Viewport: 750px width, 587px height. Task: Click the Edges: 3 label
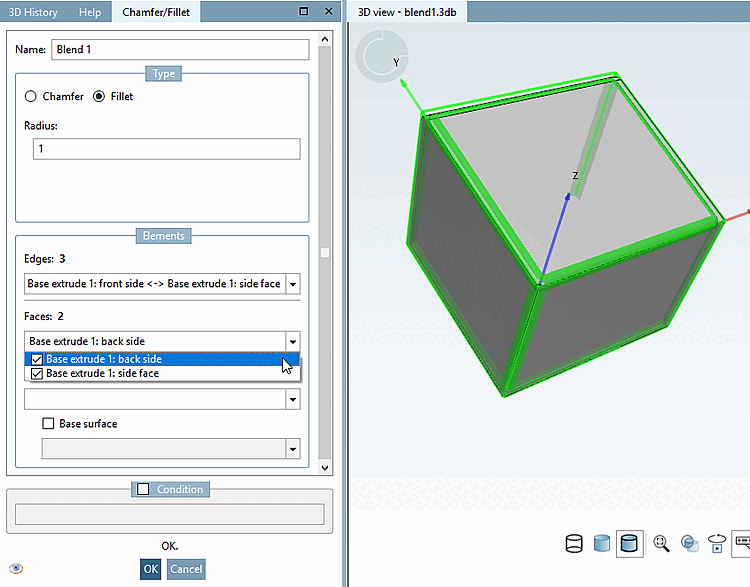44,259
